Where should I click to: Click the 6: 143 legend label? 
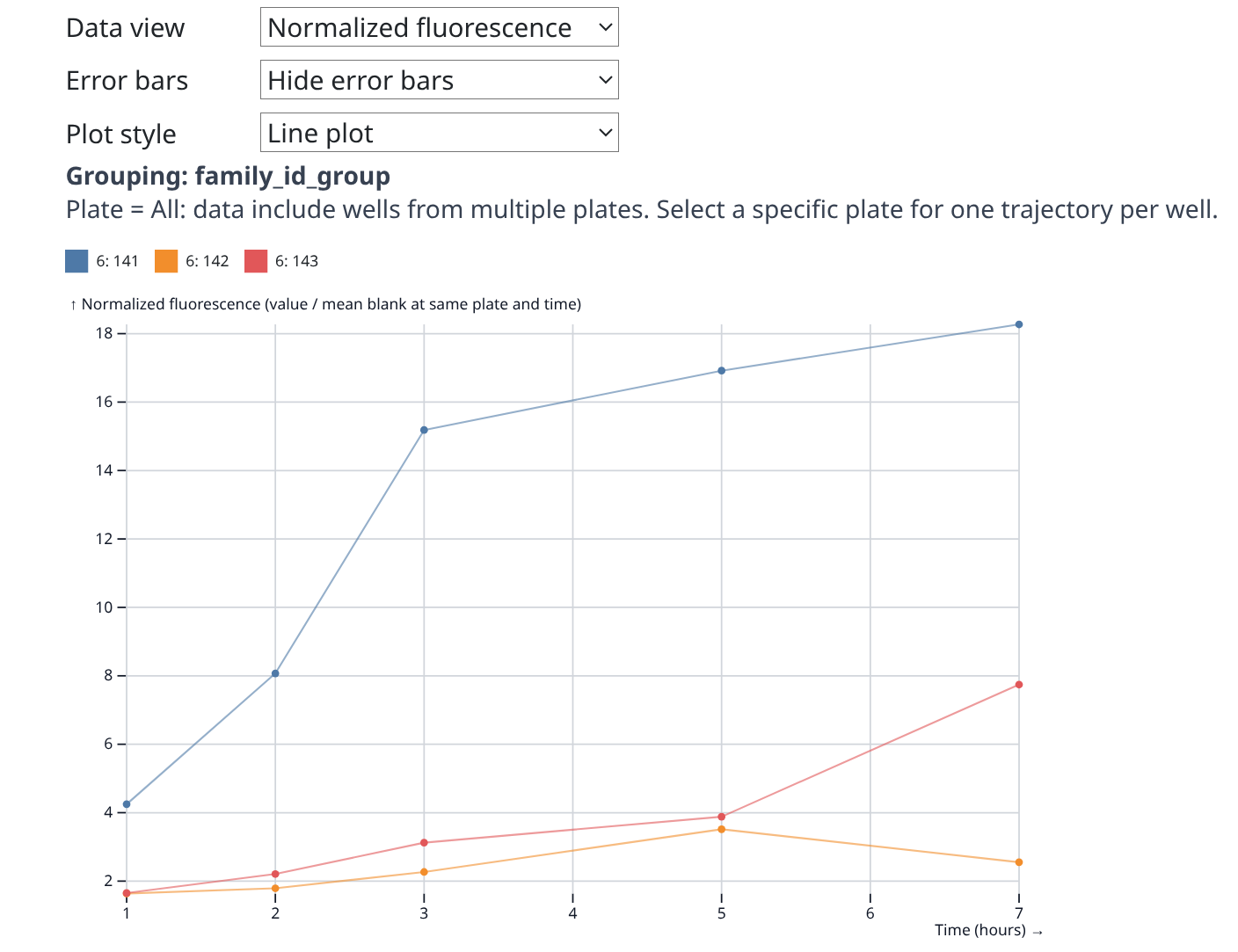point(296,261)
